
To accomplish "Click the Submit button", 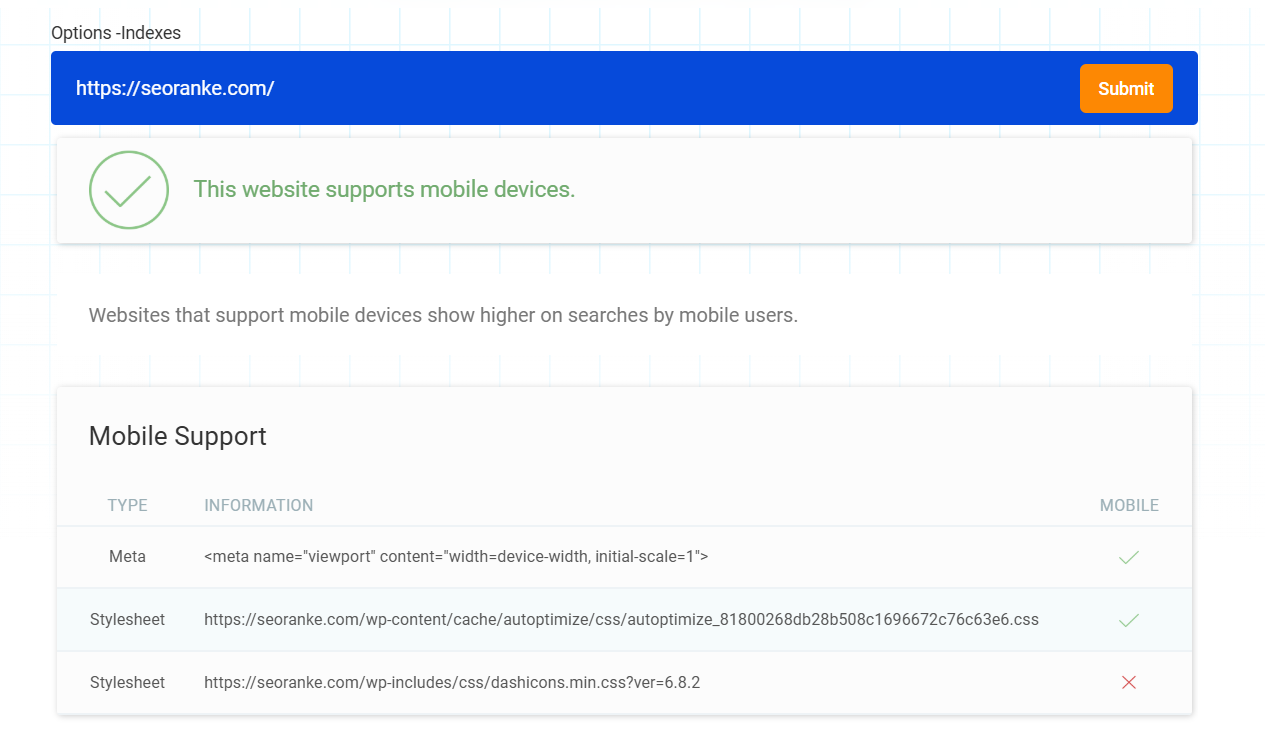I will click(1126, 89).
